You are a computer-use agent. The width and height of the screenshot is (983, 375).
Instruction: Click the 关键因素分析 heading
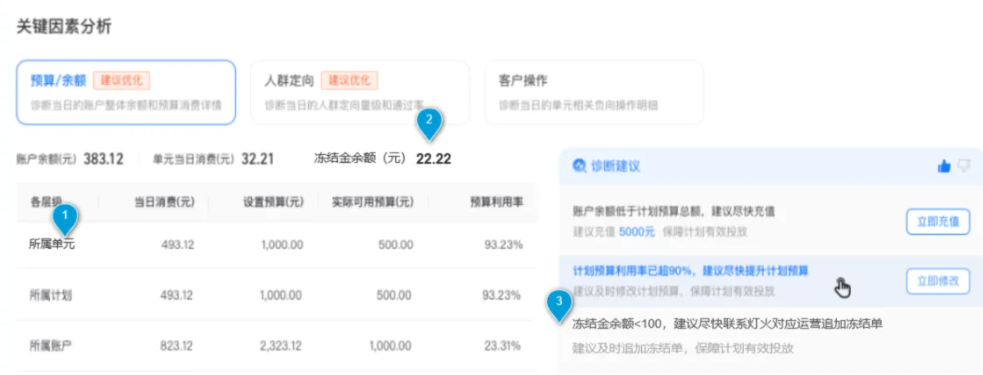click(64, 27)
